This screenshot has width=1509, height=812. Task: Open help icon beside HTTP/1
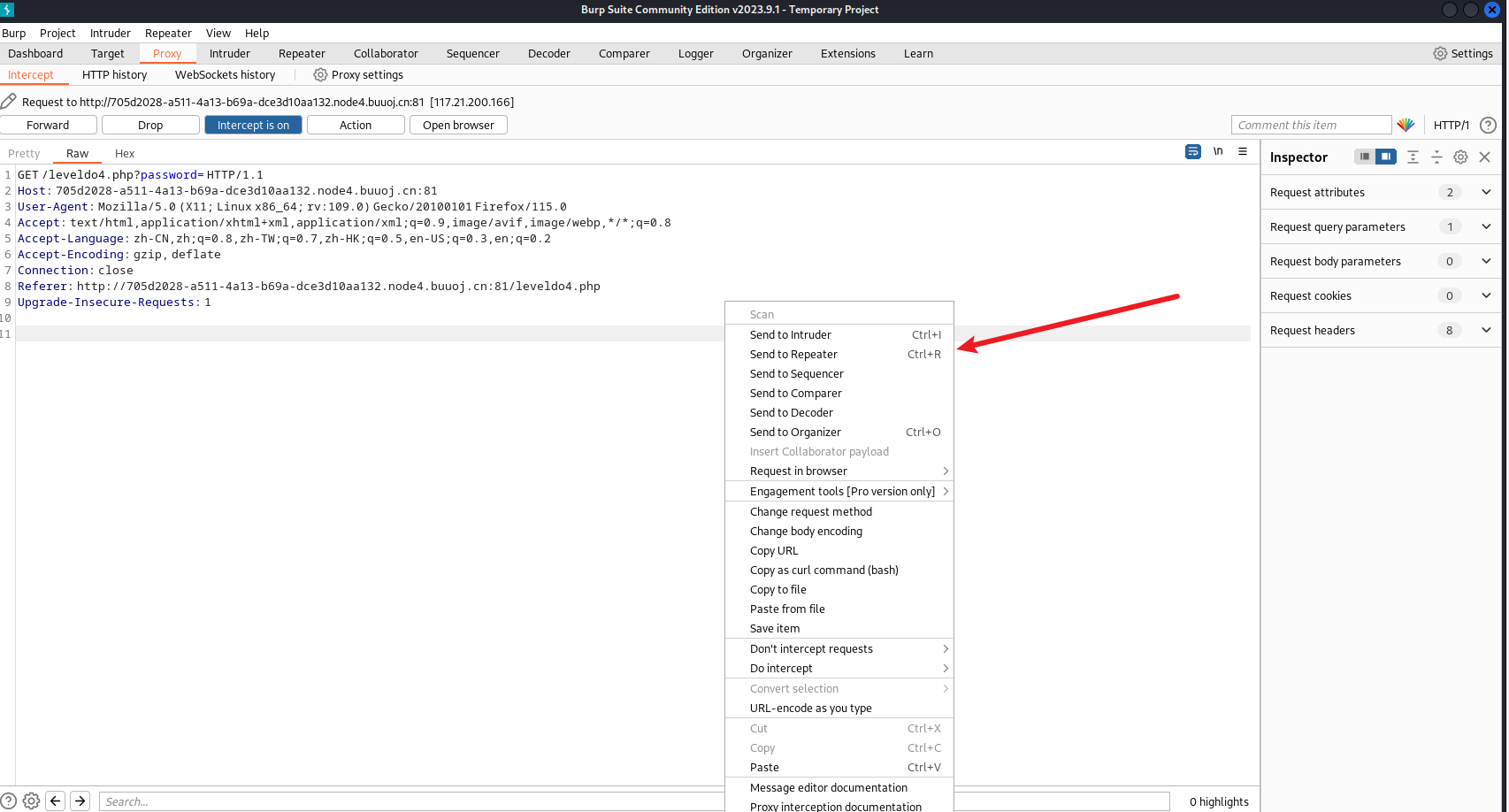(x=1489, y=125)
